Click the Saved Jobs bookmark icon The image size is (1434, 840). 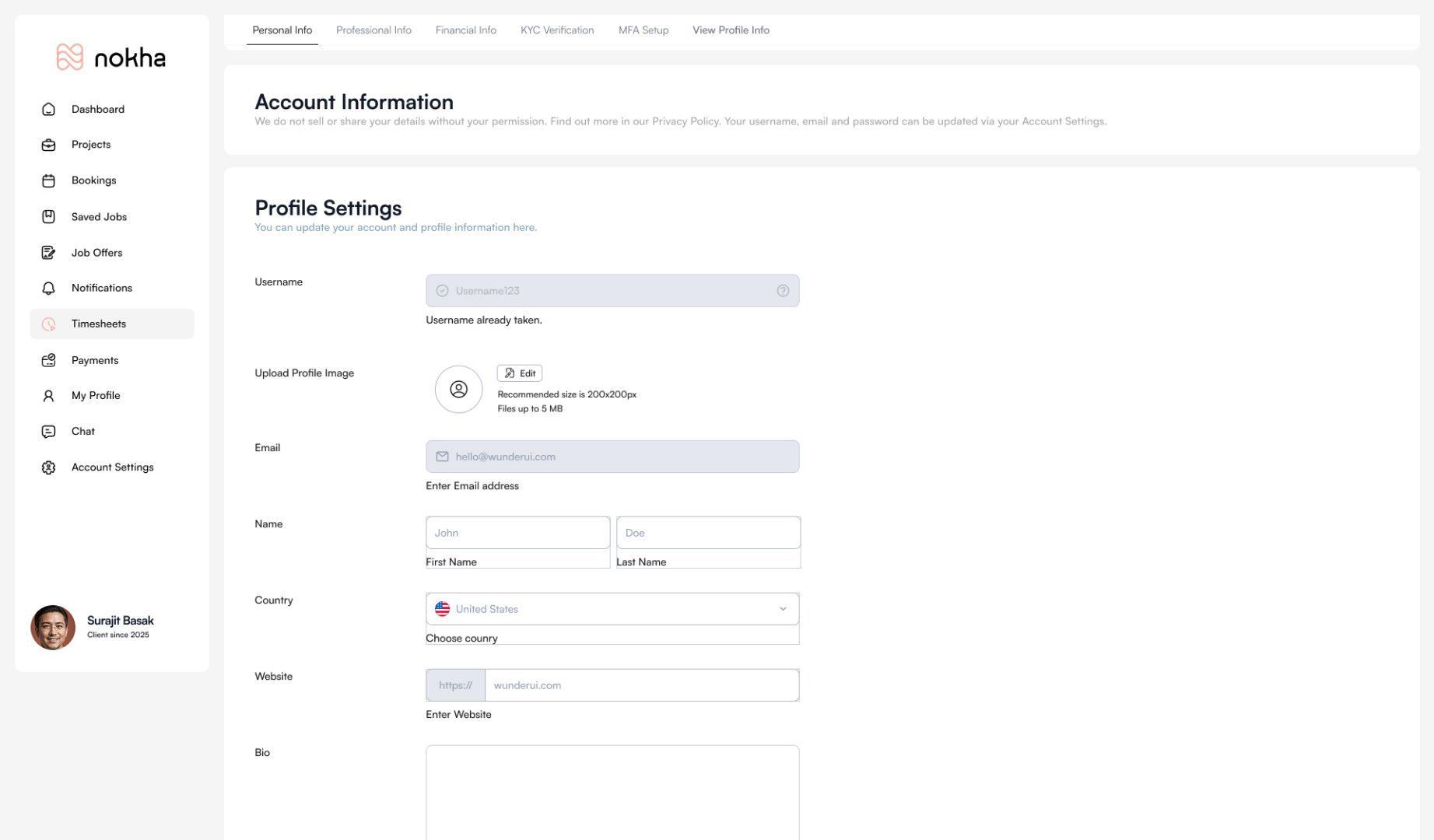(x=48, y=216)
